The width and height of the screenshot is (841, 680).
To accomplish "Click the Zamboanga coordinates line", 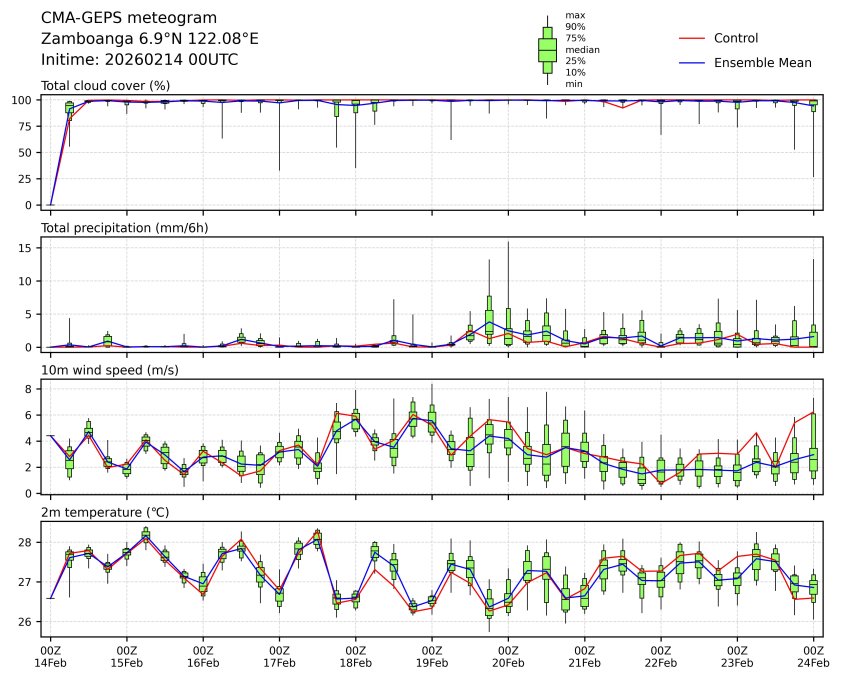I will click(149, 39).
